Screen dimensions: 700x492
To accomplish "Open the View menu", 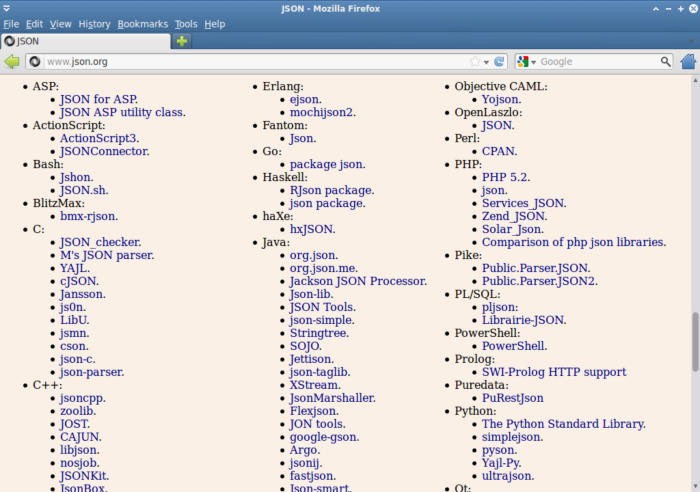I will click(x=60, y=24).
